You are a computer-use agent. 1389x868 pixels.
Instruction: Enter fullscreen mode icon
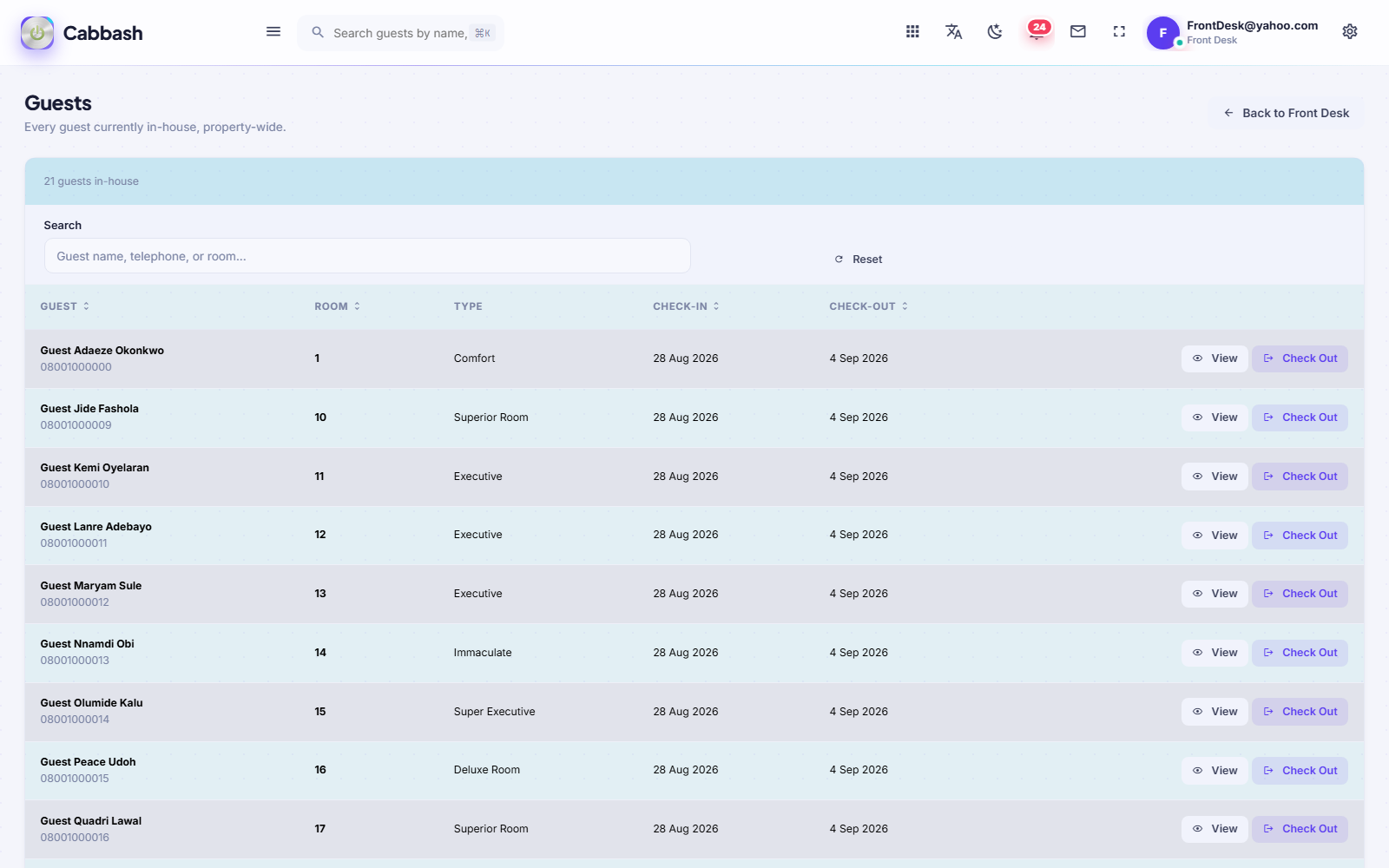(1119, 32)
